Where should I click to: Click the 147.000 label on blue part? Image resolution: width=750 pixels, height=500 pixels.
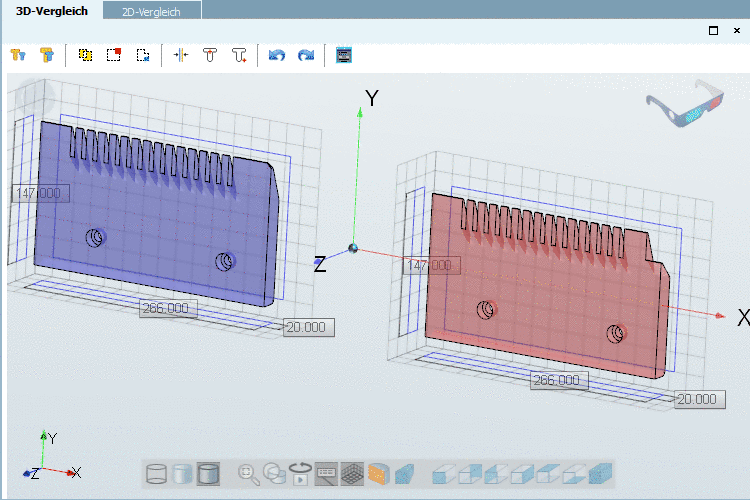tap(41, 193)
